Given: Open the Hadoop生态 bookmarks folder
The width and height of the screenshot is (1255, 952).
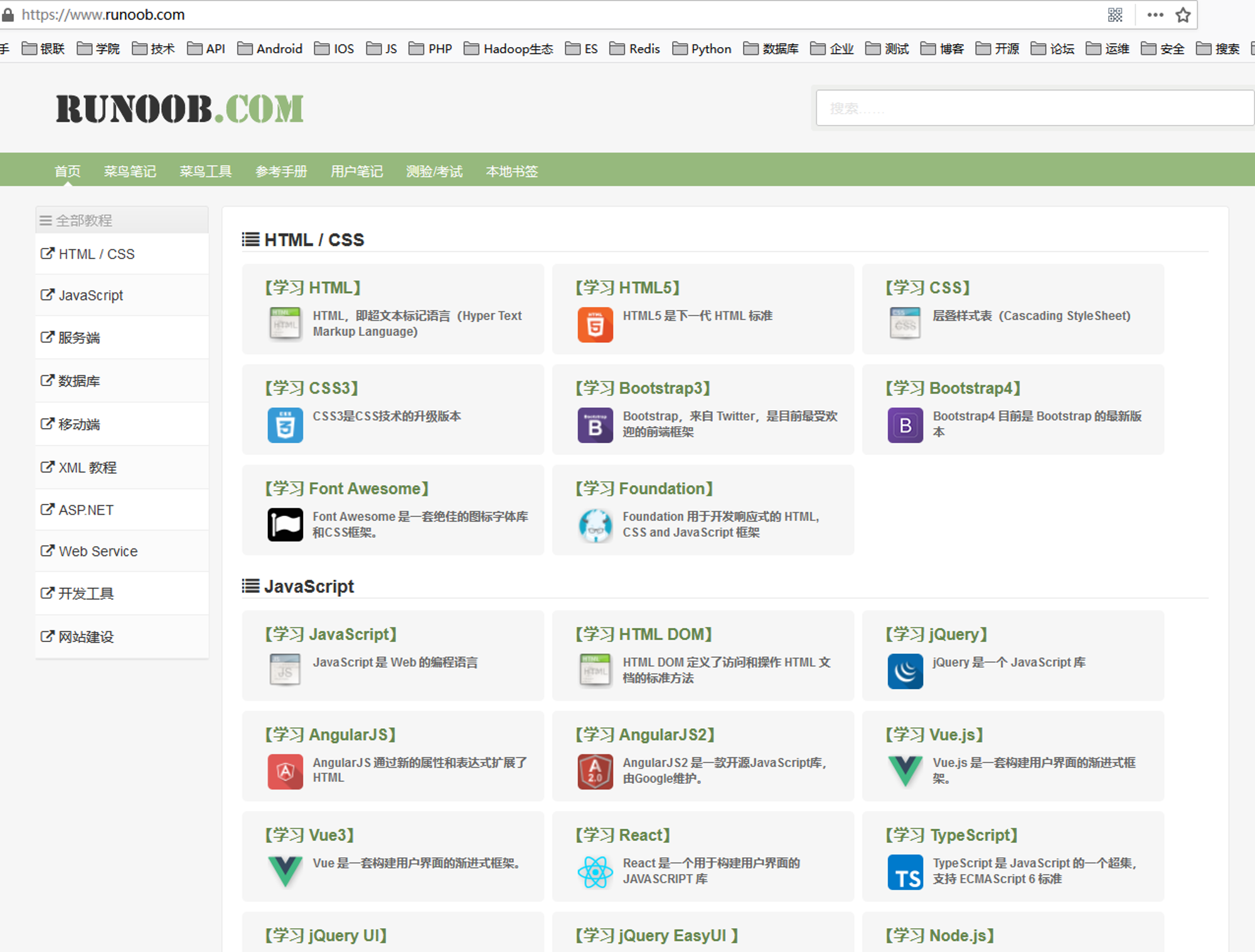Looking at the screenshot, I should 509,49.
